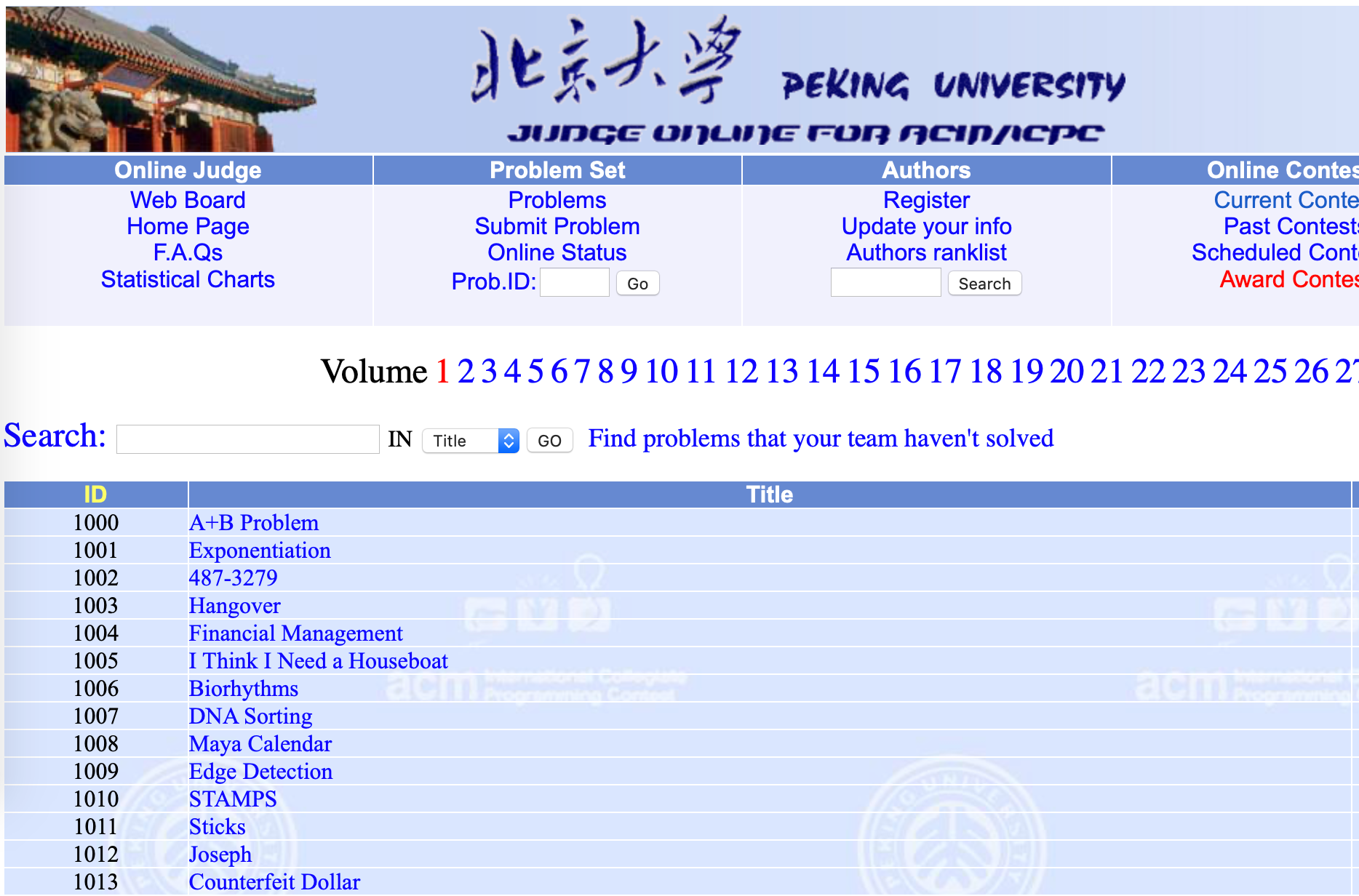Viewport: 1359px width, 896px height.
Task: View Statistical Charts
Action: pyautogui.click(x=188, y=279)
